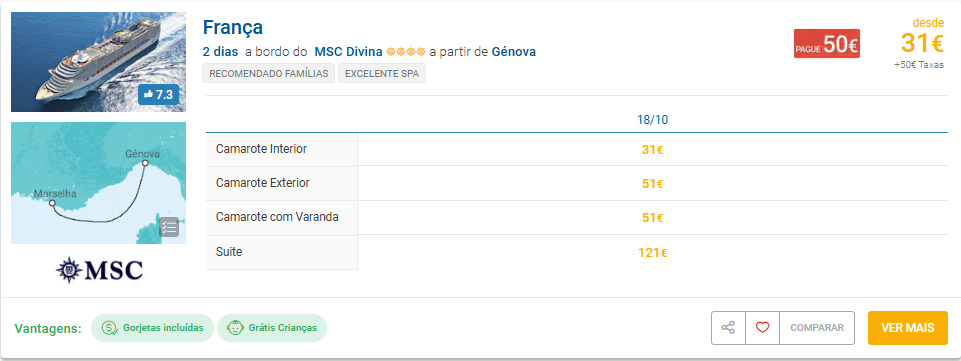Click the share icon button
Image resolution: width=961 pixels, height=361 pixels.
click(728, 328)
